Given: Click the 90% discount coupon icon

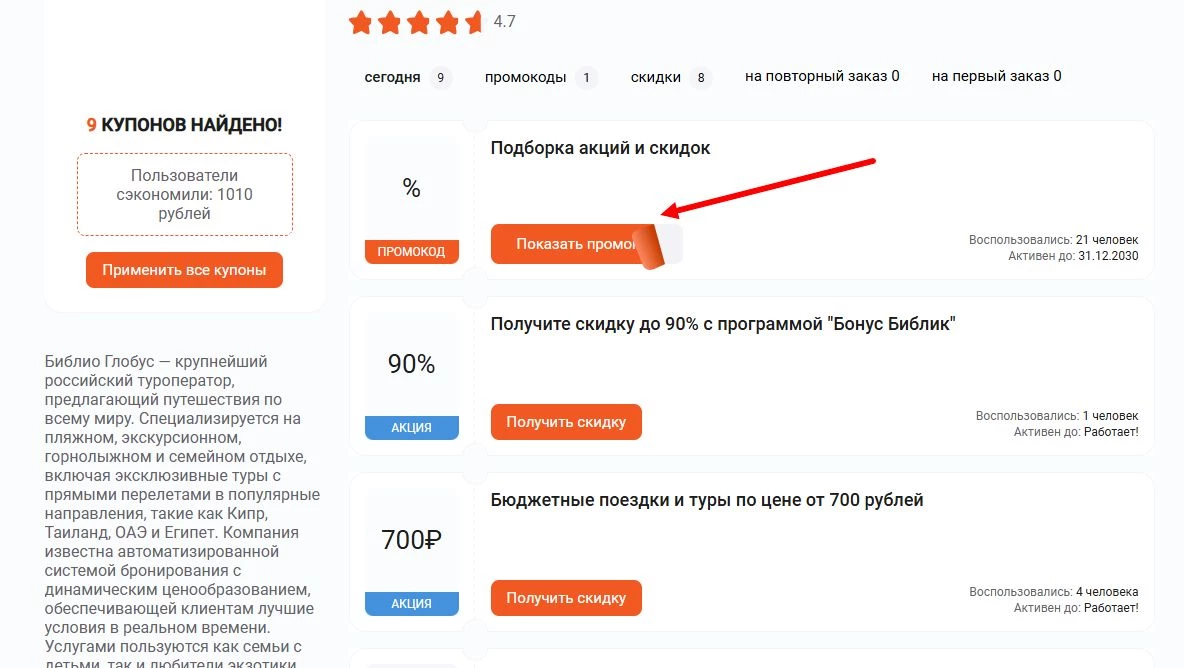Looking at the screenshot, I should point(411,364).
